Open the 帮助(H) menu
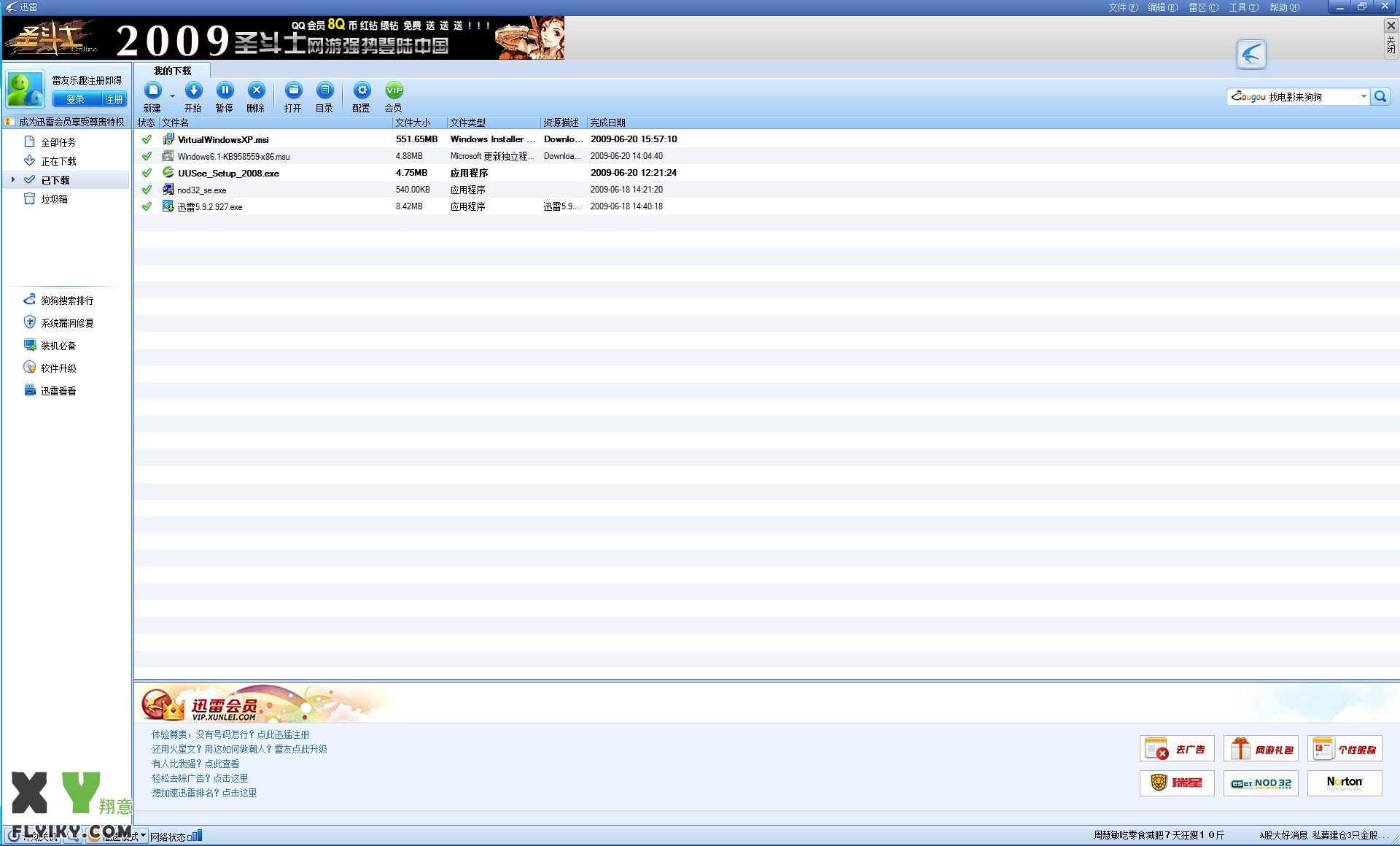The height and width of the screenshot is (846, 1400). [x=1284, y=7]
